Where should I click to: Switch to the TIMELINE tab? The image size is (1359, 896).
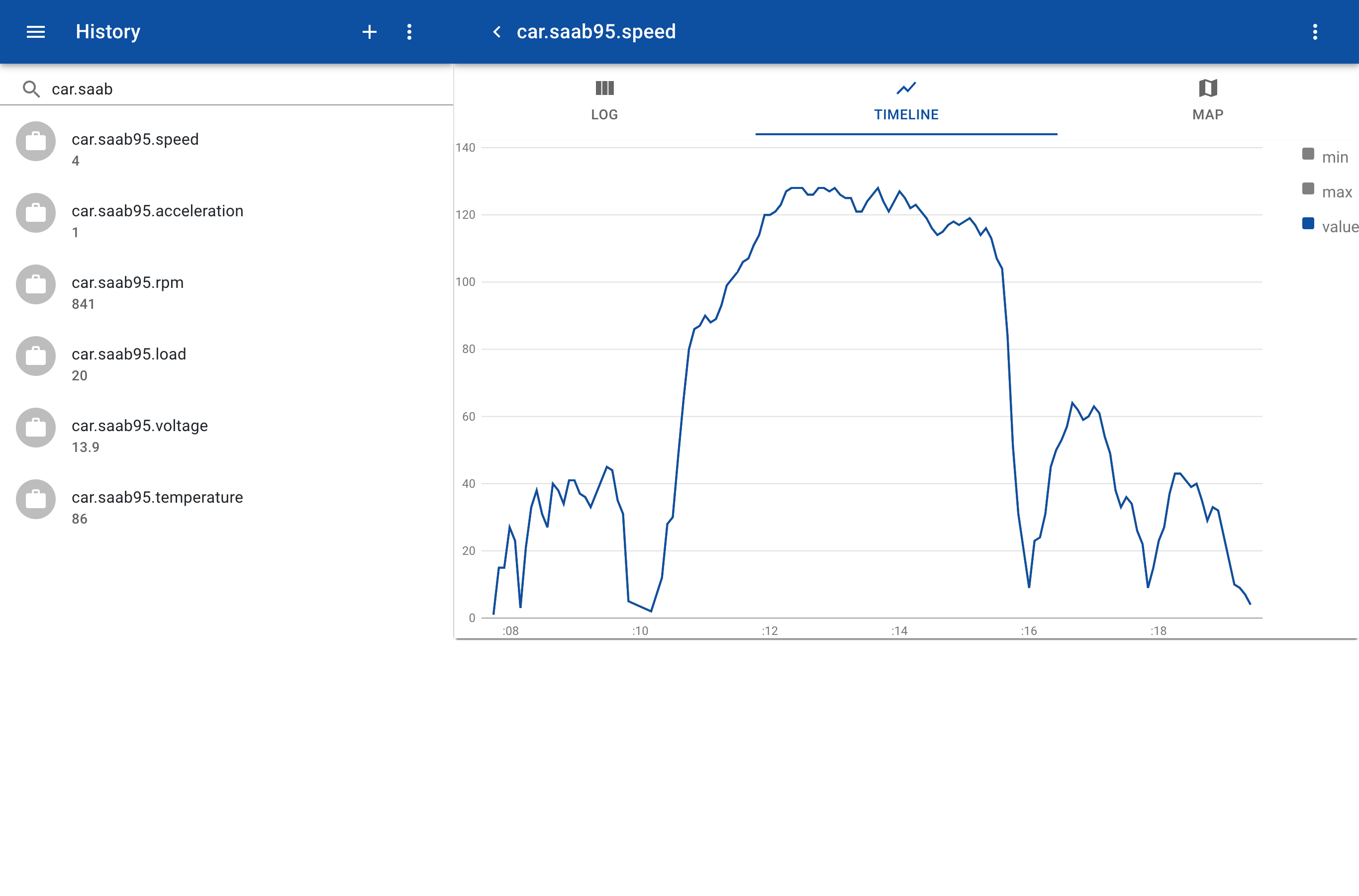(x=906, y=100)
